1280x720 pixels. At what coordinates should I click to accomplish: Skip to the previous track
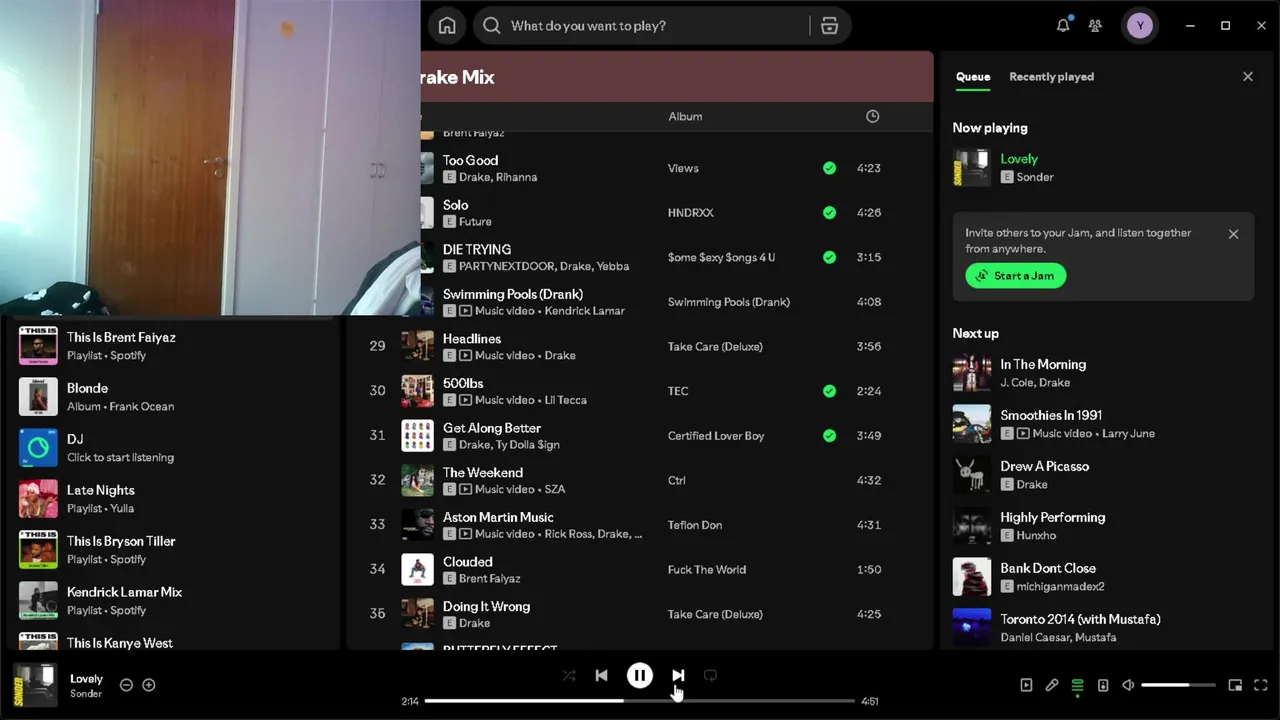click(601, 676)
